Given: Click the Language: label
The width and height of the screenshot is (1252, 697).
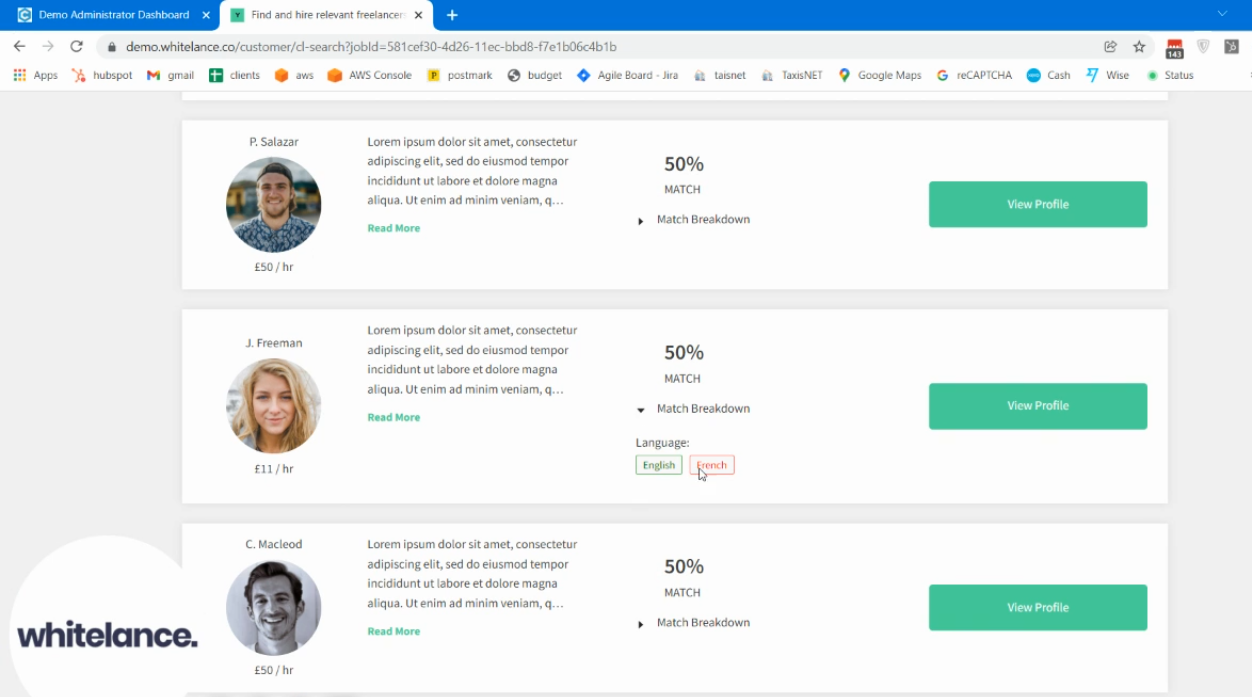Looking at the screenshot, I should tap(662, 443).
